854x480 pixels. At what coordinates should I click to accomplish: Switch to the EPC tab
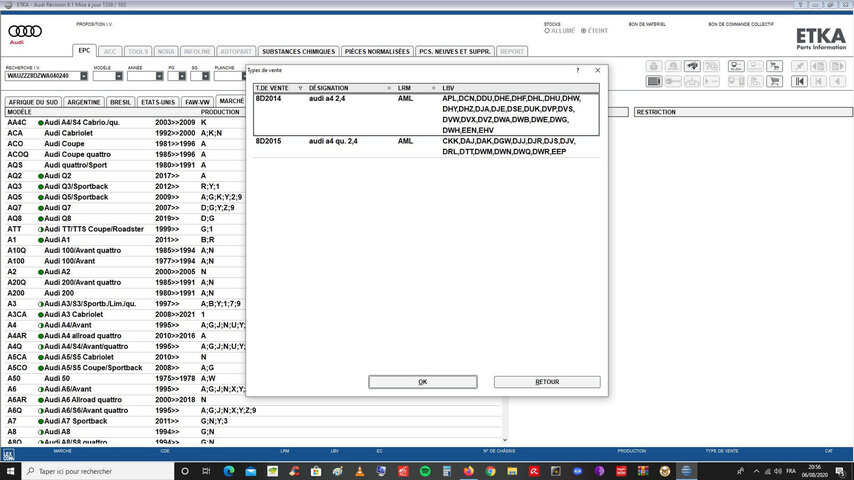[x=84, y=51]
